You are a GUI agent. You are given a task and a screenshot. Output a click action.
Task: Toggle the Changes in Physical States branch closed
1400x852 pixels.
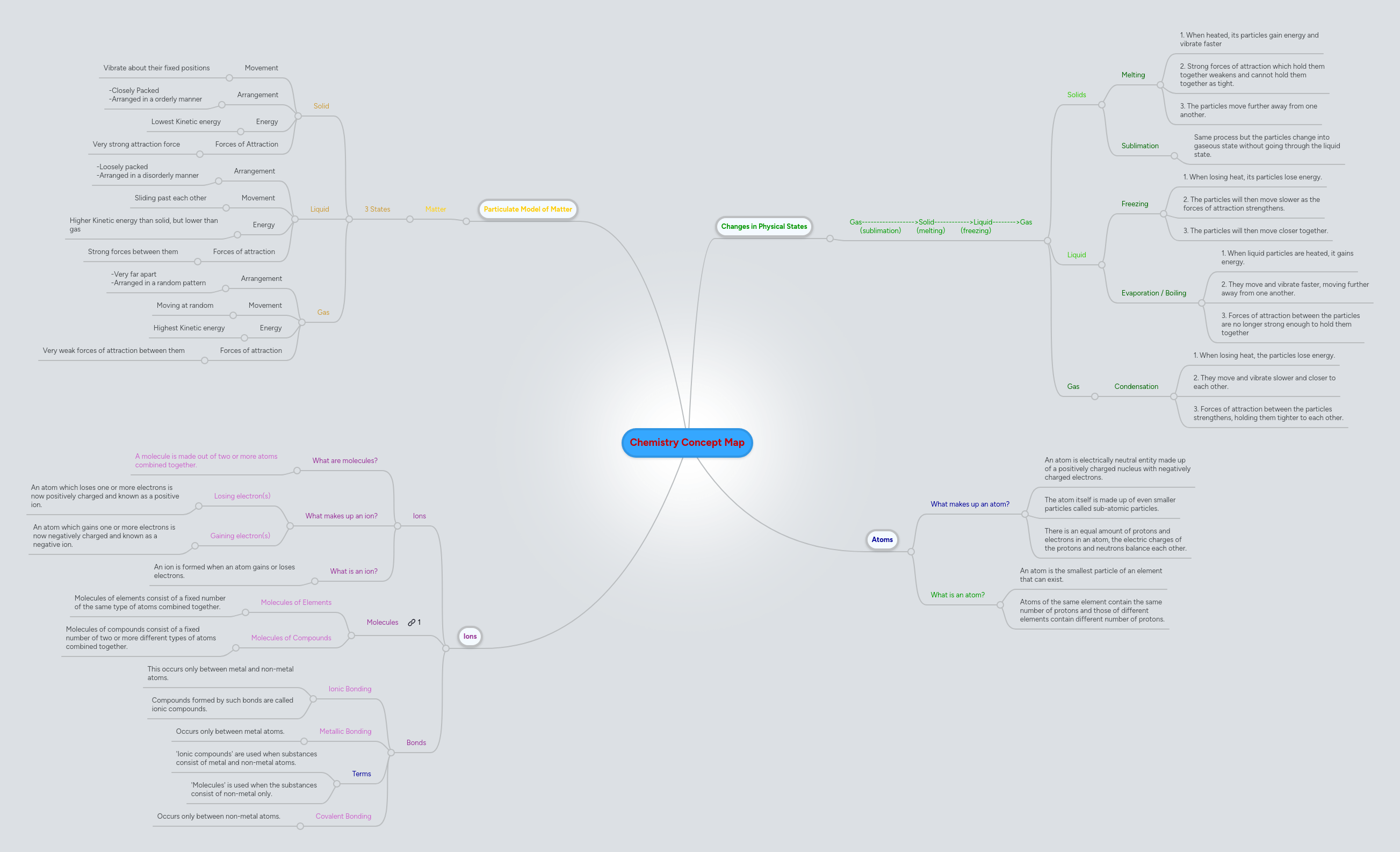coord(829,239)
